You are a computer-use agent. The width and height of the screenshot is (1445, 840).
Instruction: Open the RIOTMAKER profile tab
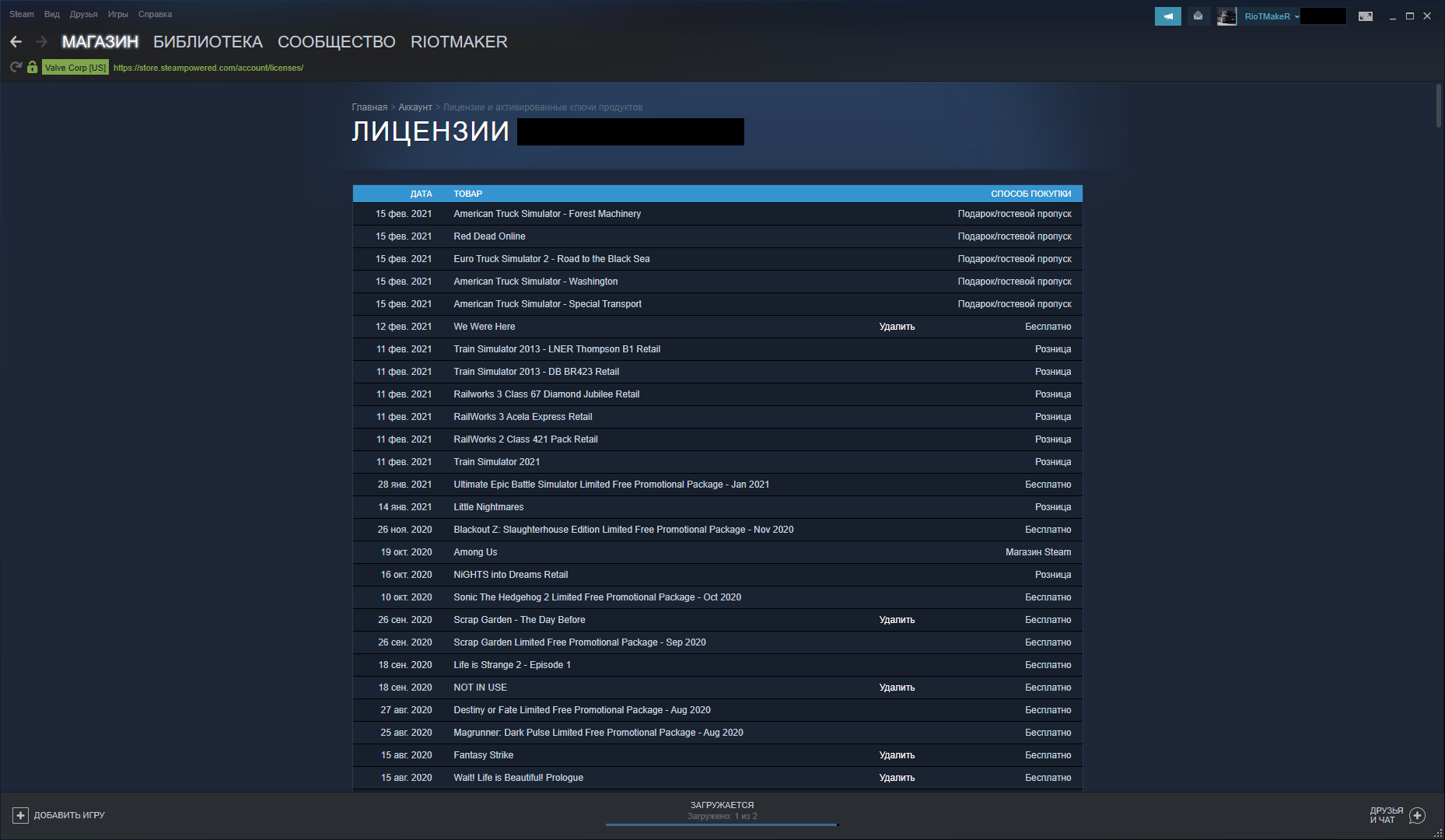(459, 42)
